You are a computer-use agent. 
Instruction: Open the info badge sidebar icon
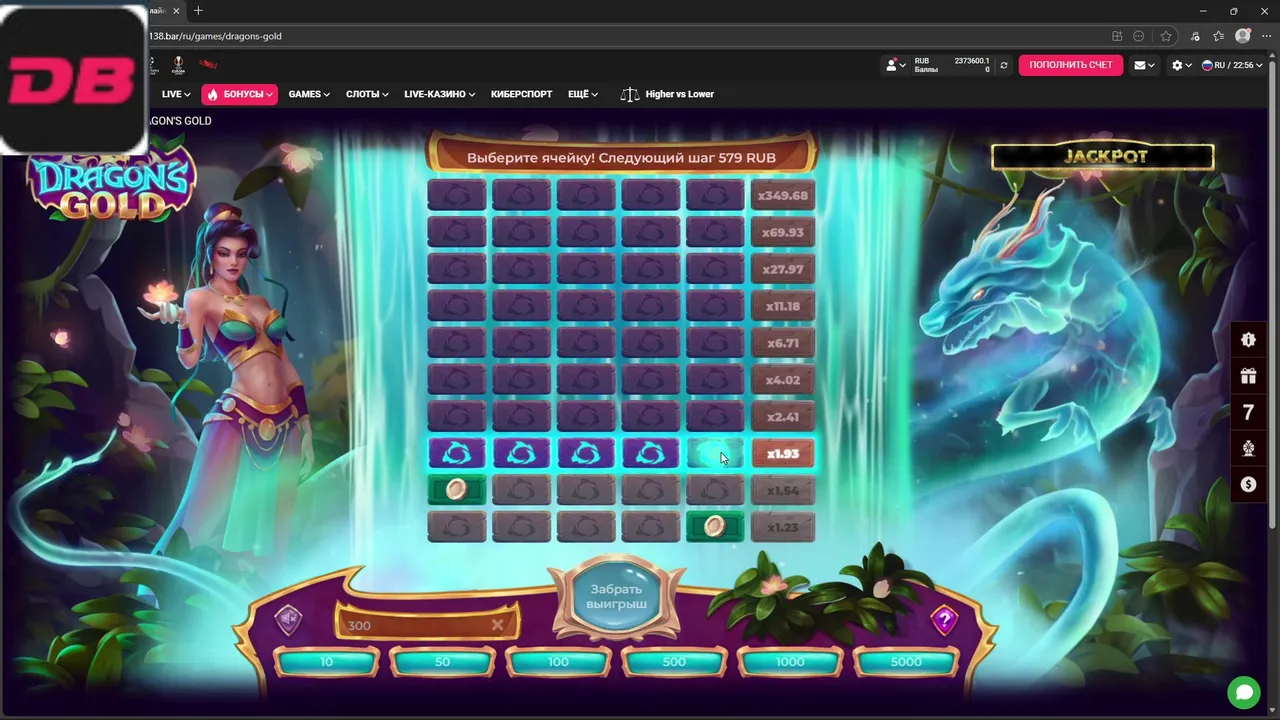click(1248, 340)
